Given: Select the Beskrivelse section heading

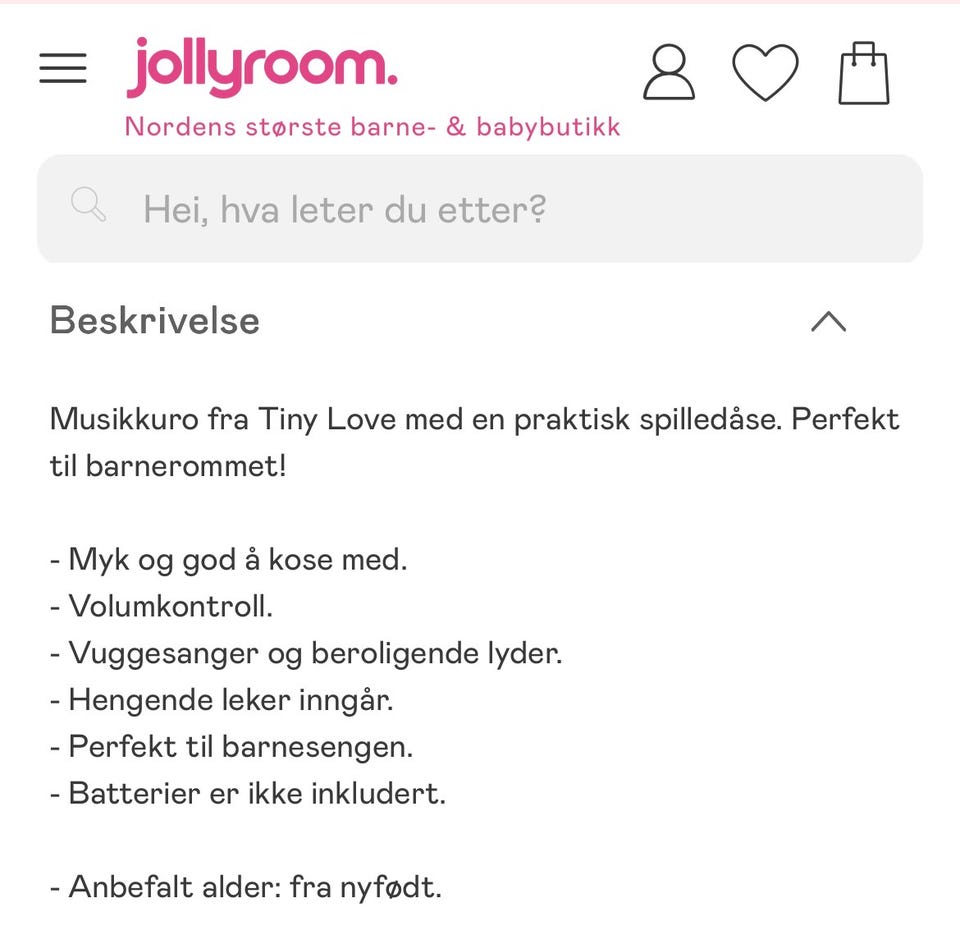Looking at the screenshot, I should pyautogui.click(x=154, y=320).
